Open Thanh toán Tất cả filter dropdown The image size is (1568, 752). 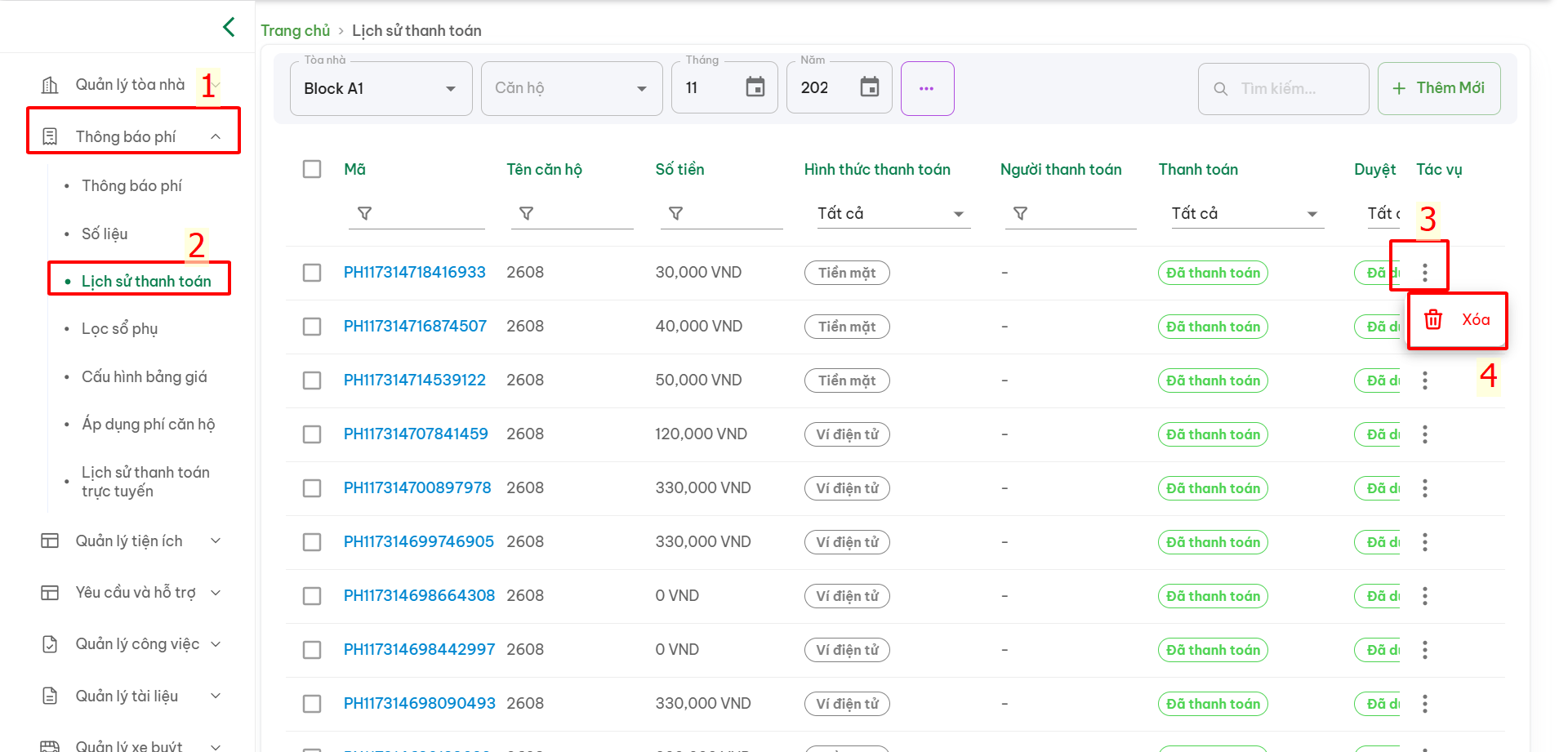(1247, 214)
